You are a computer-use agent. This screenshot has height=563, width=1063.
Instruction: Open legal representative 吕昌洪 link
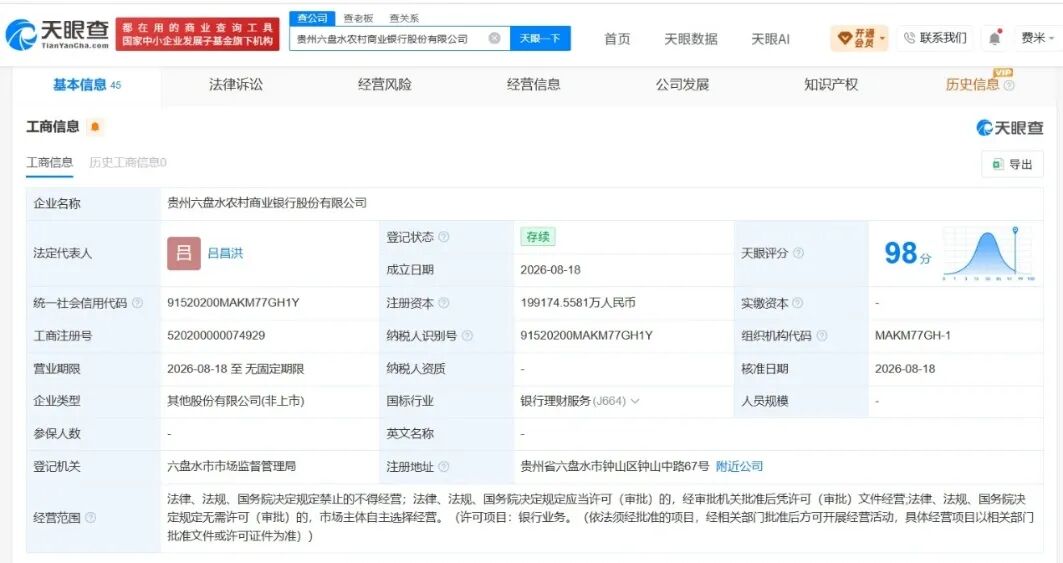[x=225, y=253]
